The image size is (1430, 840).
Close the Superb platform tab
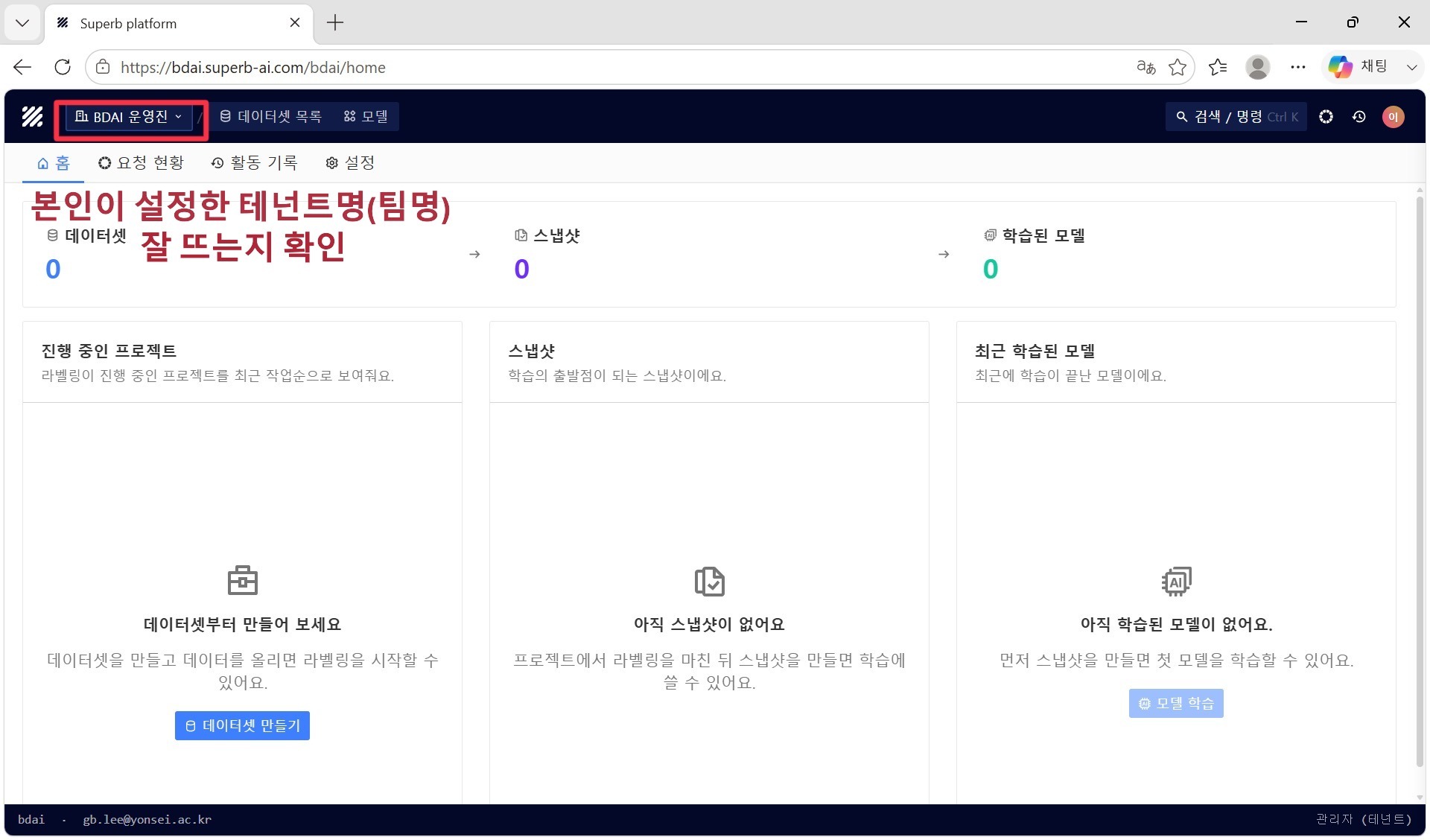[x=295, y=22]
